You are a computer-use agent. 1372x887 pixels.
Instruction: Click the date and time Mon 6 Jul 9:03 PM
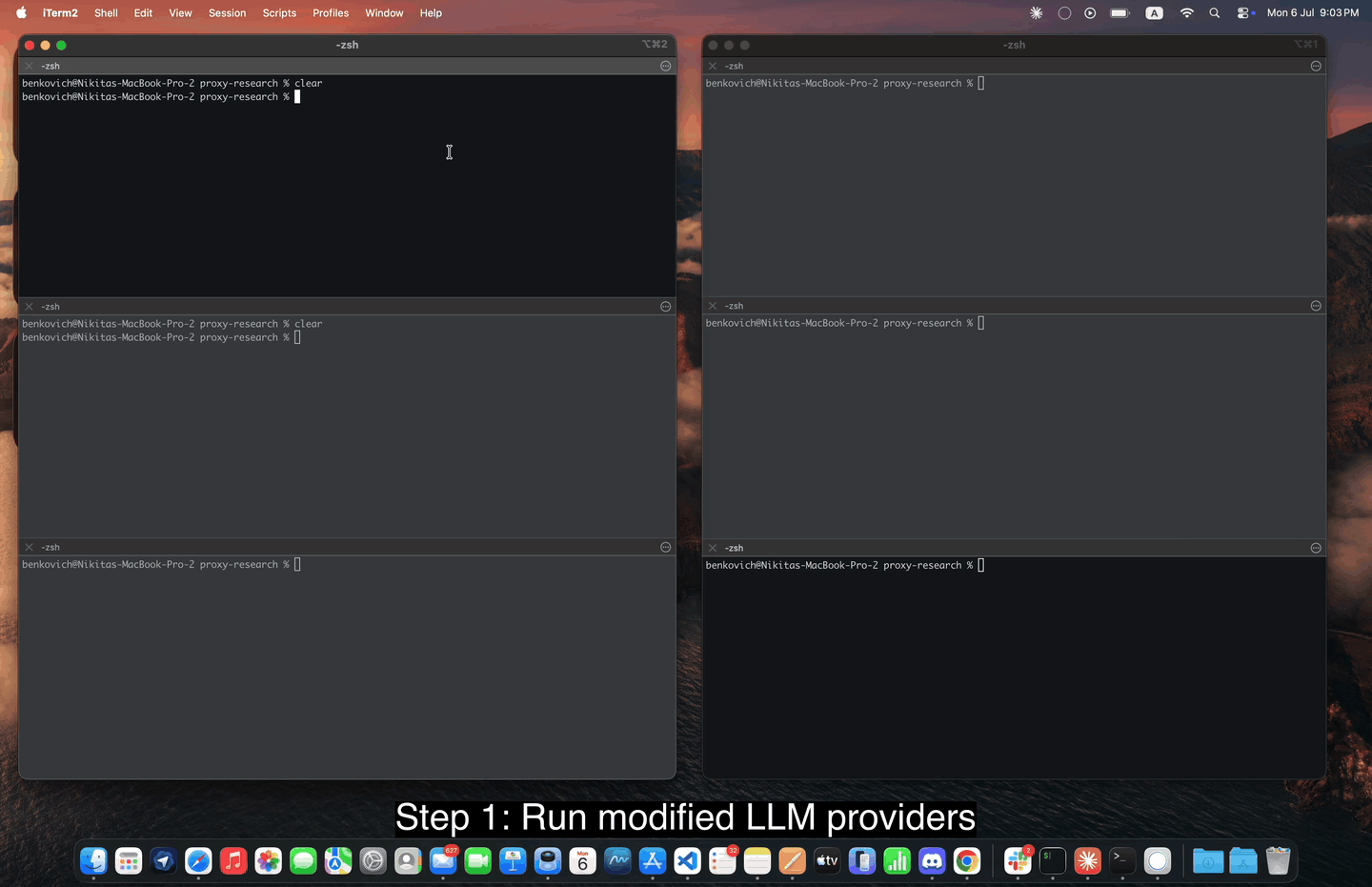click(x=1313, y=13)
